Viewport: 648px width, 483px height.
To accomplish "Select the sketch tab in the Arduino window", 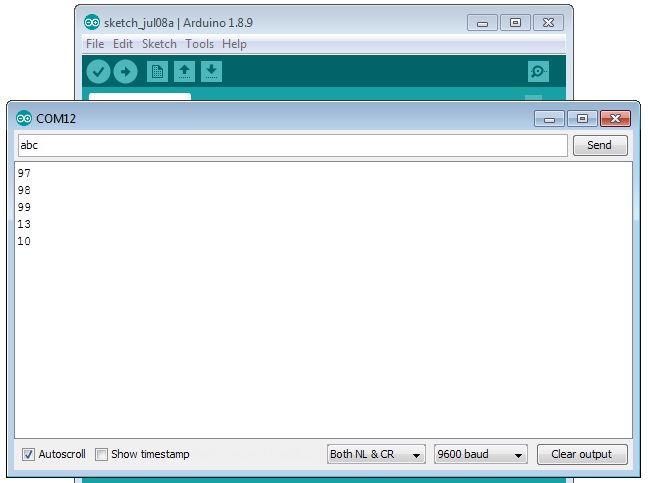I will coord(140,97).
